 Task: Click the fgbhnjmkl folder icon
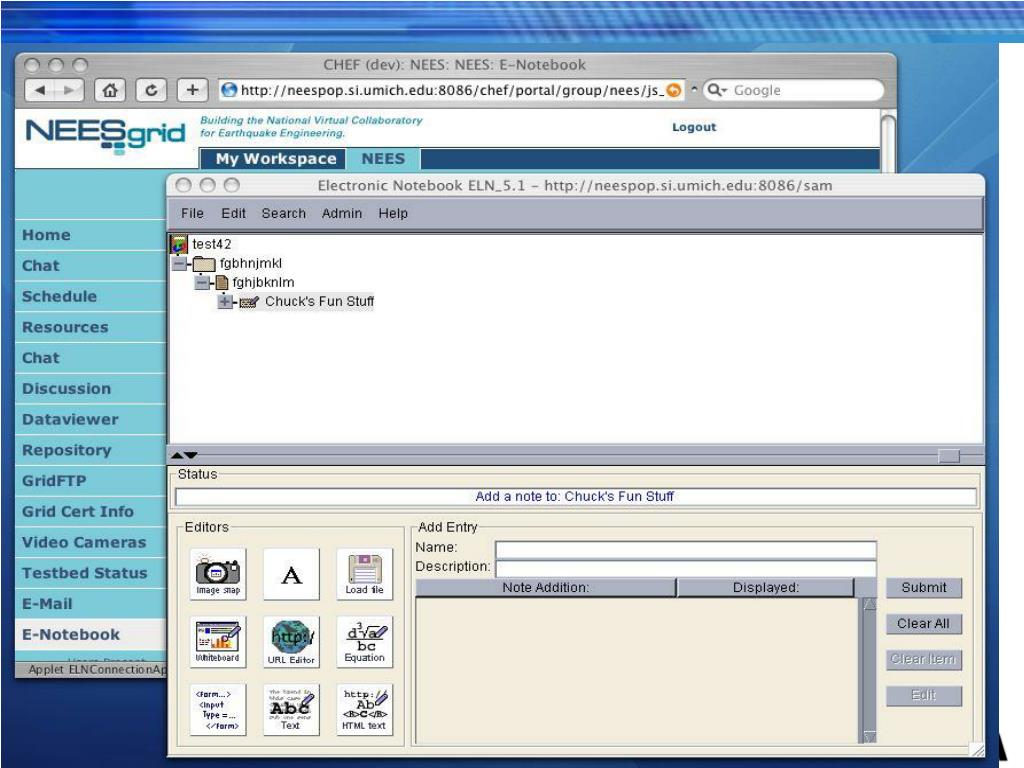tap(204, 264)
